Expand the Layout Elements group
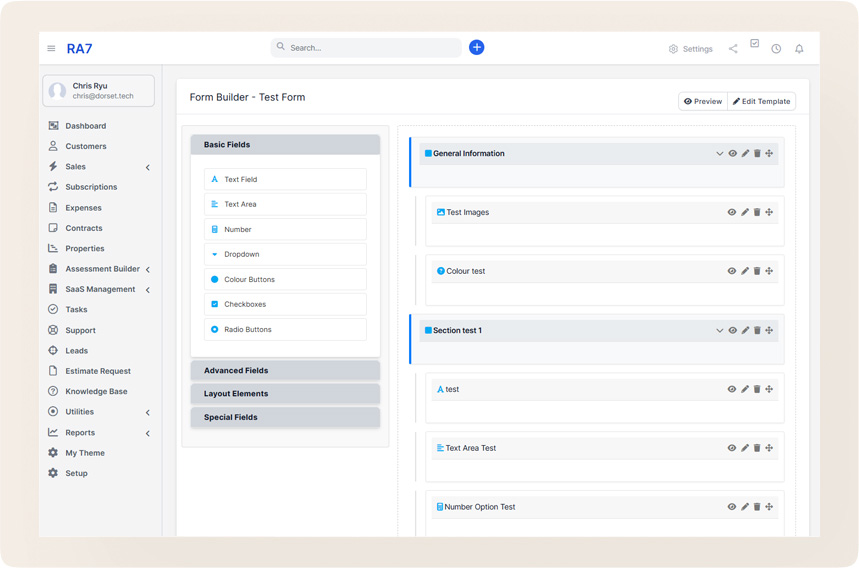The height and width of the screenshot is (568, 859). click(285, 393)
